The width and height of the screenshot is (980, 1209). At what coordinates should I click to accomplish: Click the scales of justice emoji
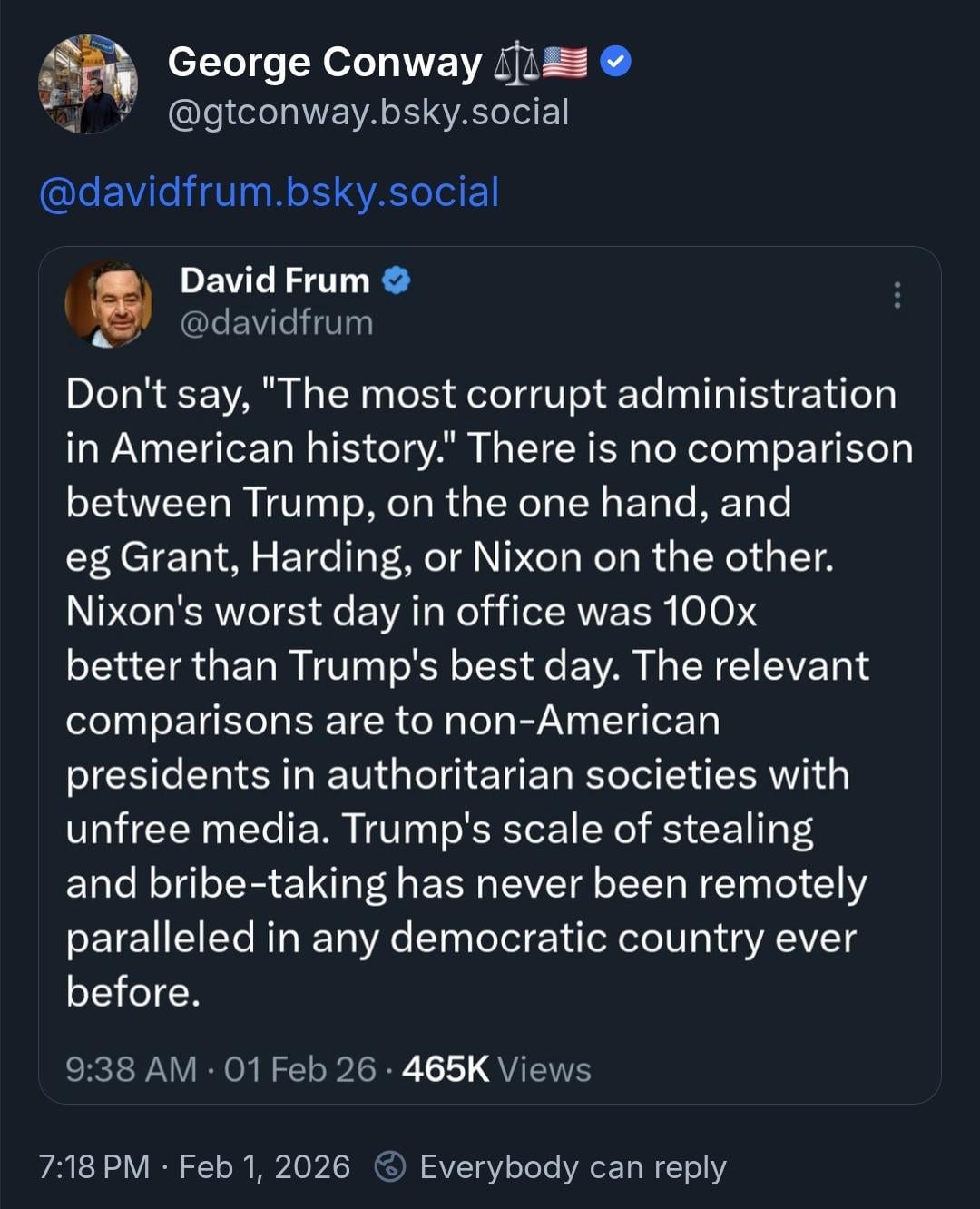pyautogui.click(x=515, y=64)
